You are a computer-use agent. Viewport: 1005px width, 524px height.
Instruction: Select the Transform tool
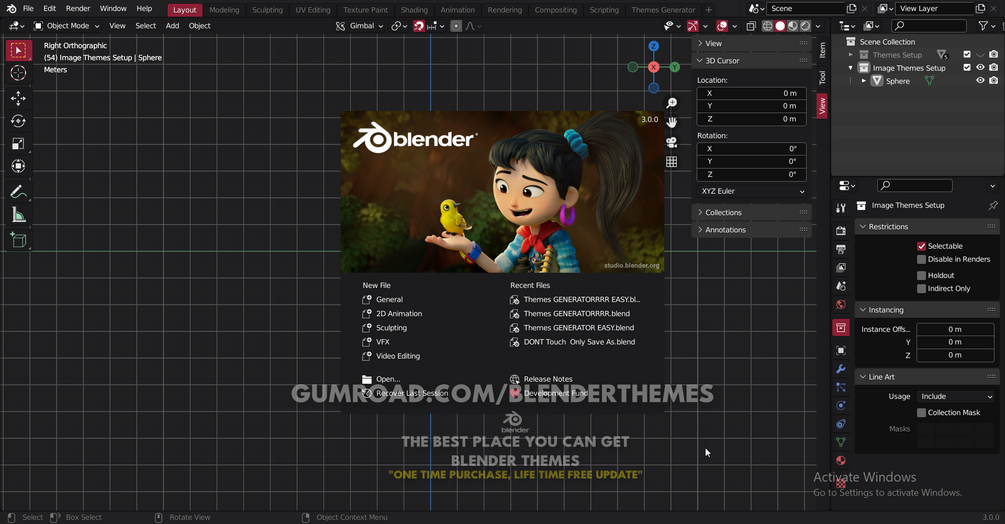pyautogui.click(x=18, y=167)
